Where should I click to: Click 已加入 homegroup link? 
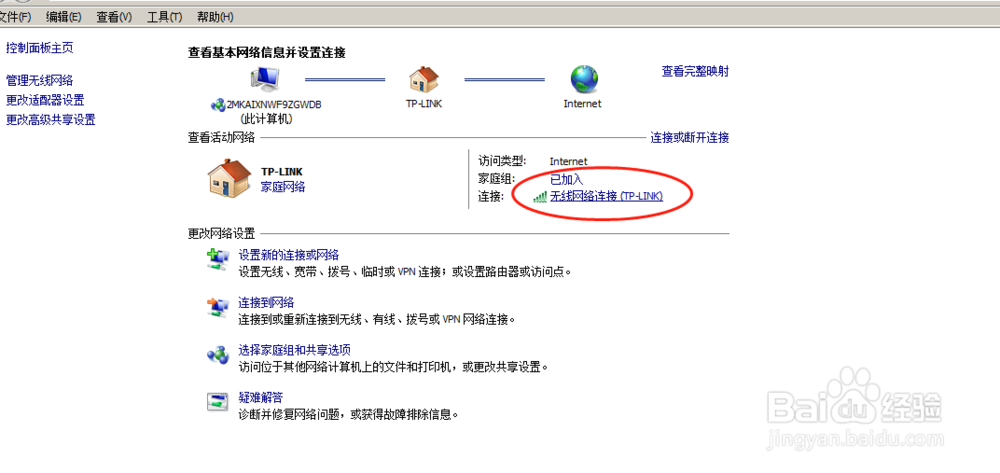[x=566, y=180]
